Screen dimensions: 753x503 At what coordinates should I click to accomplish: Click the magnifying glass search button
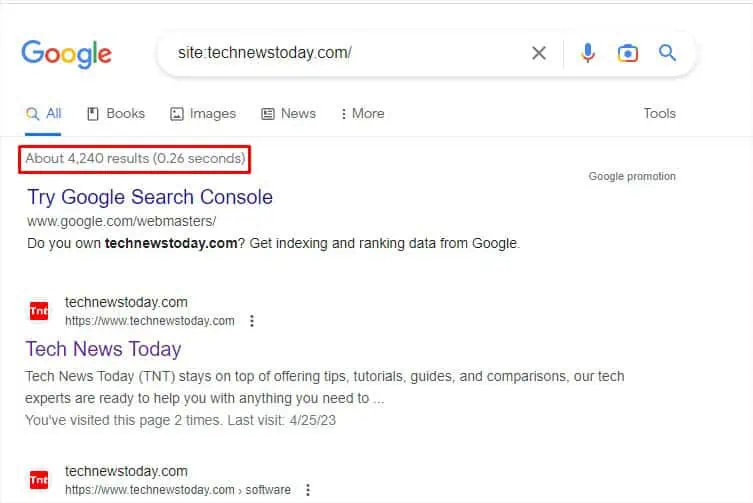click(x=668, y=53)
